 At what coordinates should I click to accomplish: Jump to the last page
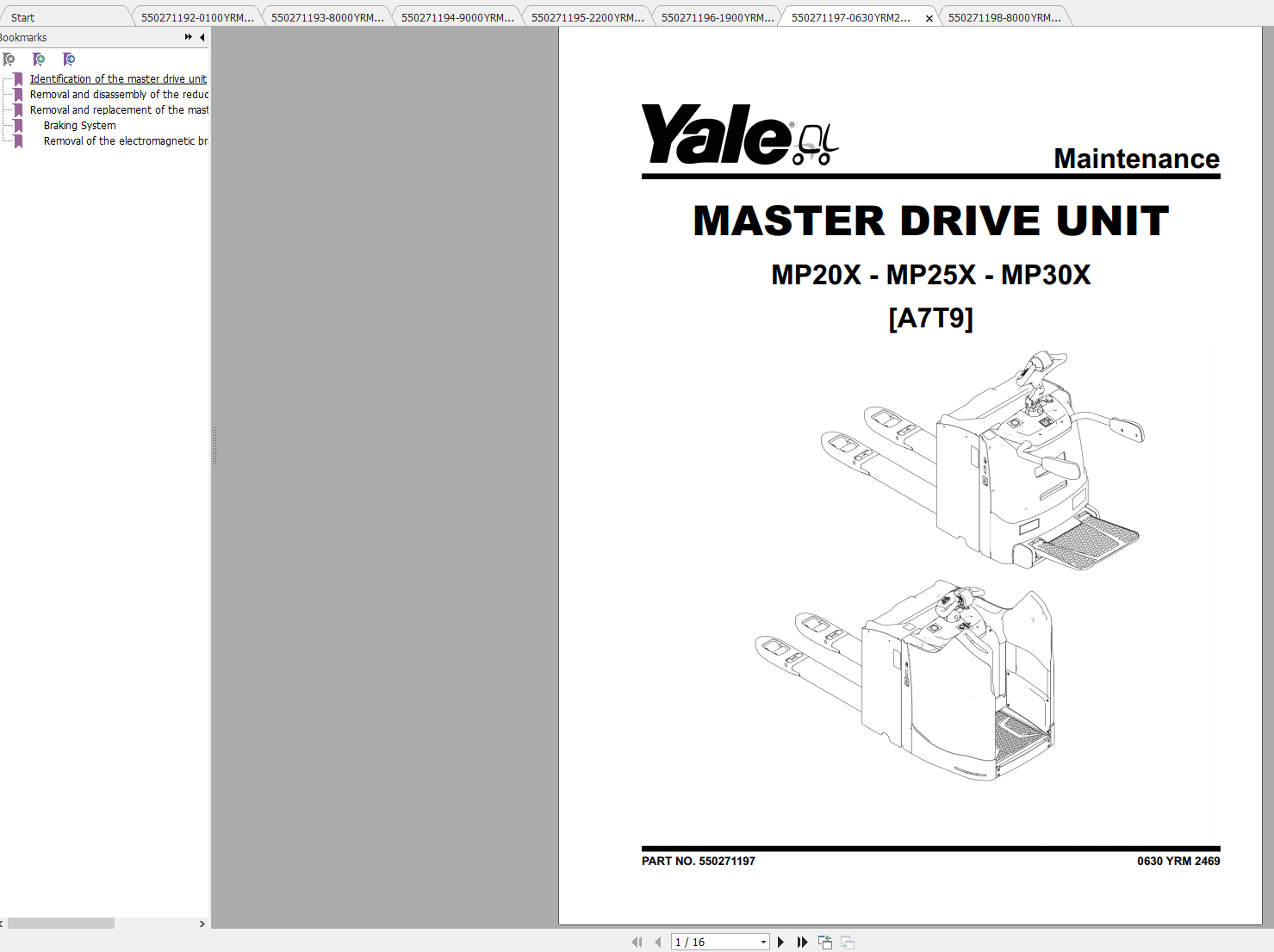(802, 942)
